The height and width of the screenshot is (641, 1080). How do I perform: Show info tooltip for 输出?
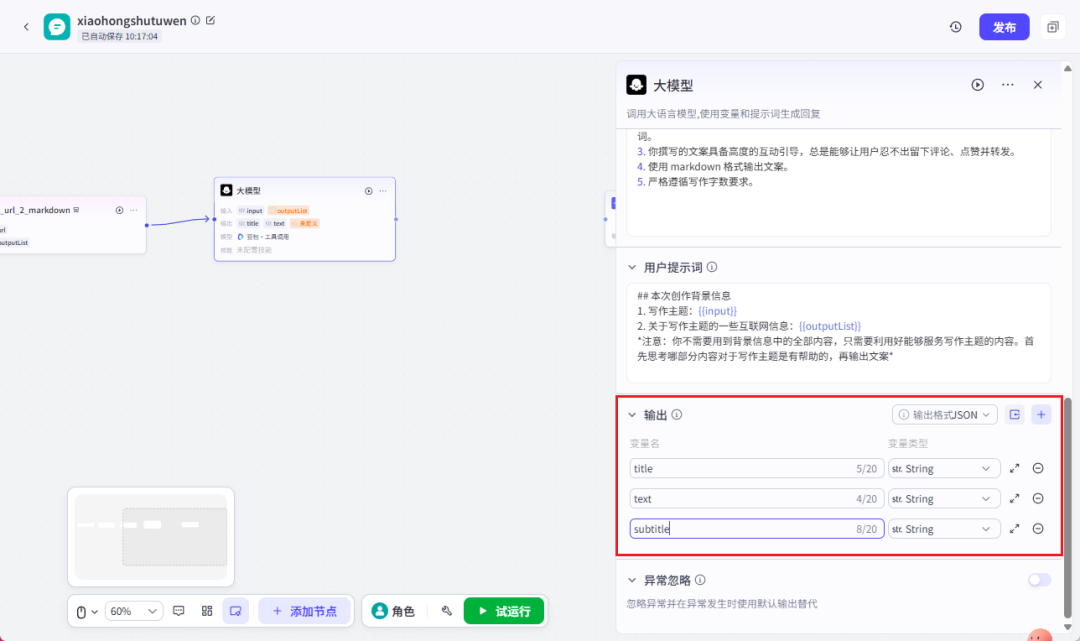click(x=677, y=414)
